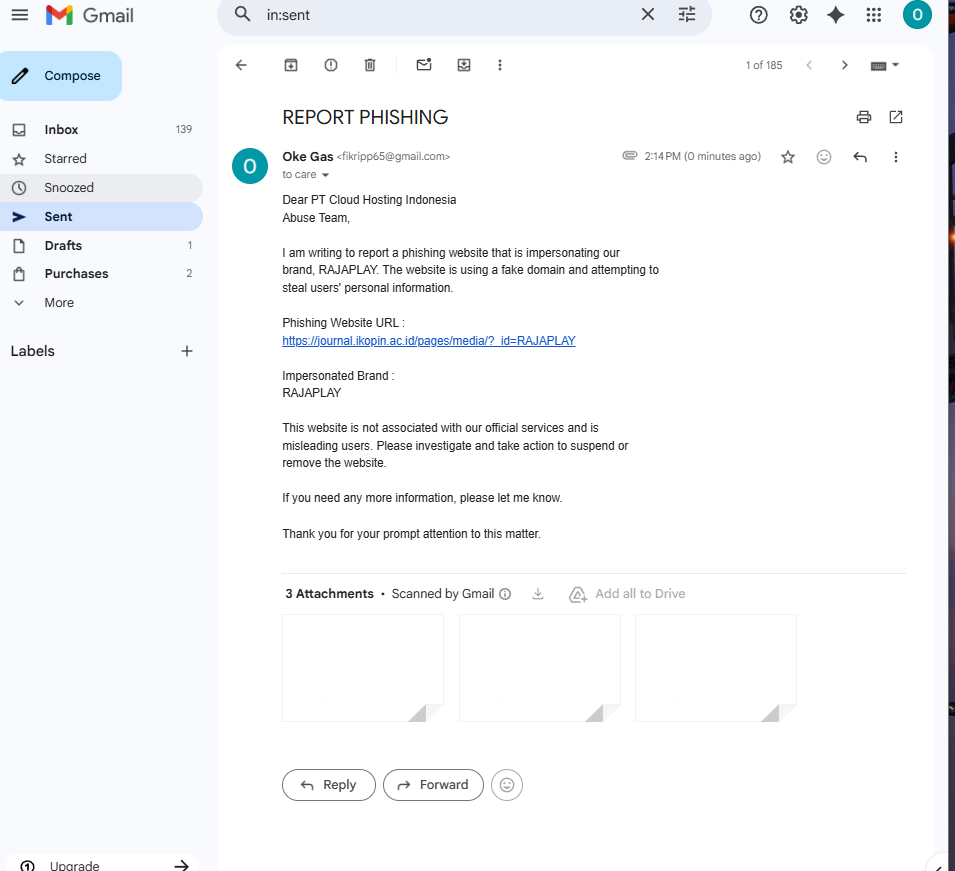
Task: Open the Sent folder
Action: [x=101, y=217]
